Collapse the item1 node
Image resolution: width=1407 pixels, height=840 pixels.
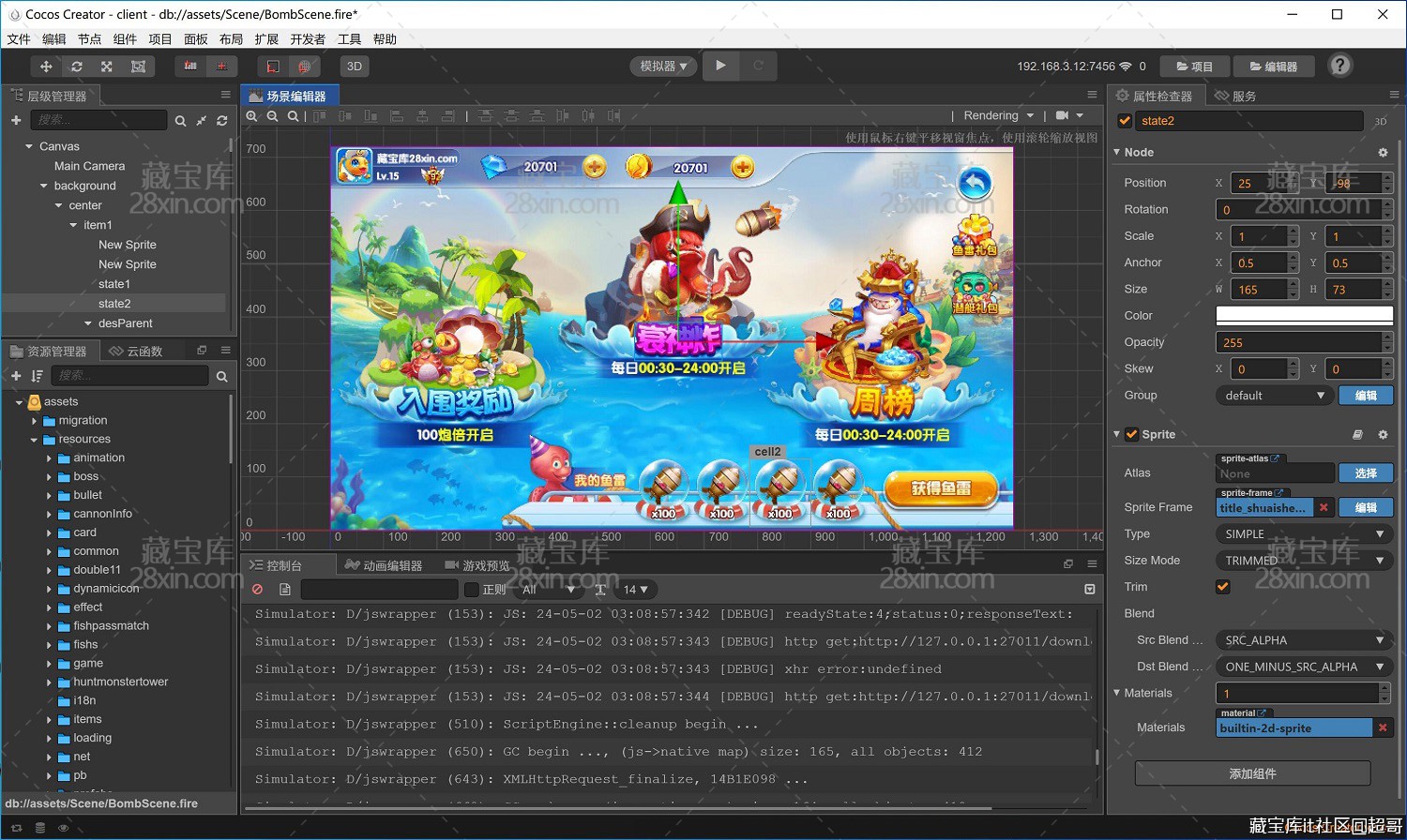[x=73, y=226]
